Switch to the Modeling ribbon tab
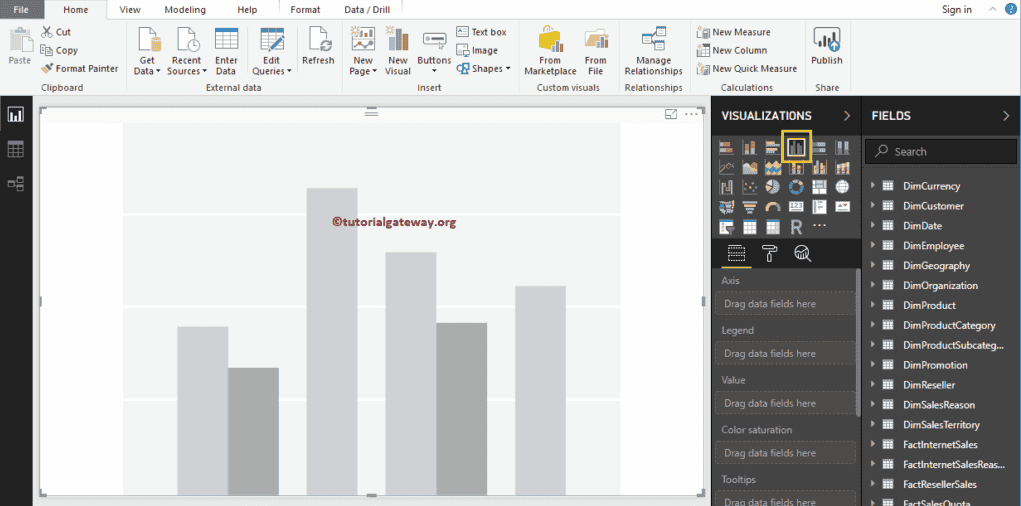Image resolution: width=1021 pixels, height=506 pixels. click(x=185, y=10)
